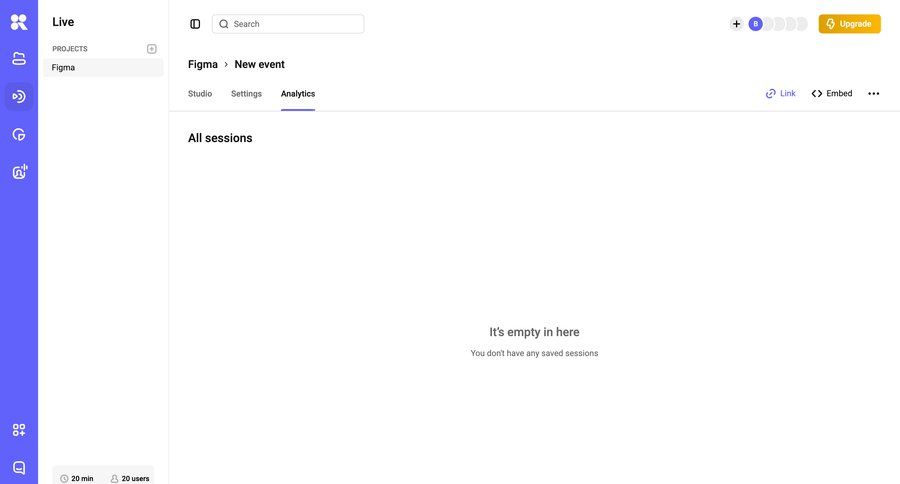Image resolution: width=900 pixels, height=484 pixels.
Task: Switch to the Studio tab
Action: point(200,94)
